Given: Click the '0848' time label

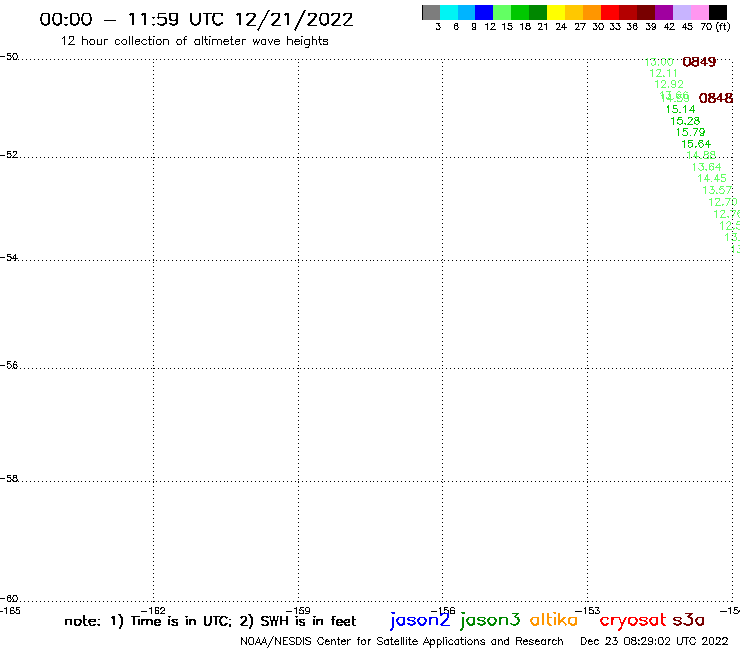Looking at the screenshot, I should click(715, 98).
